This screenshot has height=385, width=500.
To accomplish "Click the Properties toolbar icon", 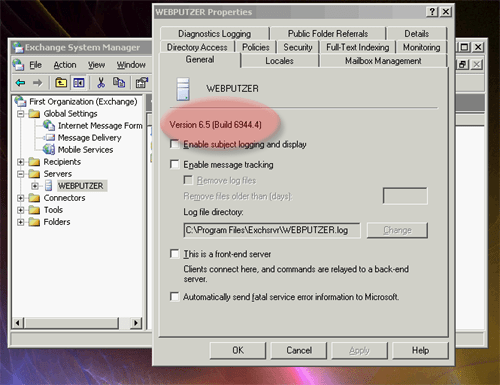I will coord(141,83).
